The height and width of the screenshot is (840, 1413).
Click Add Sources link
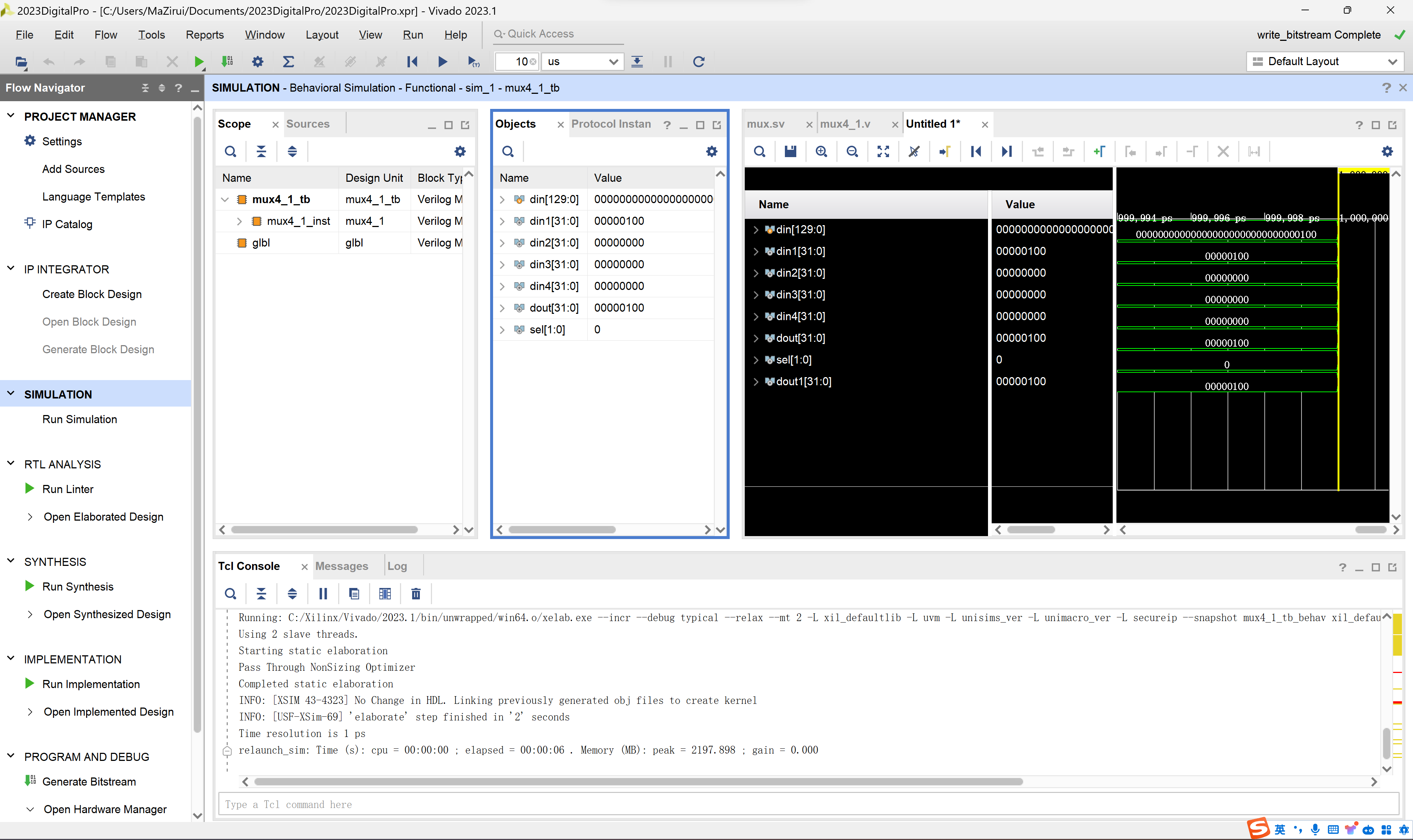pyautogui.click(x=73, y=169)
